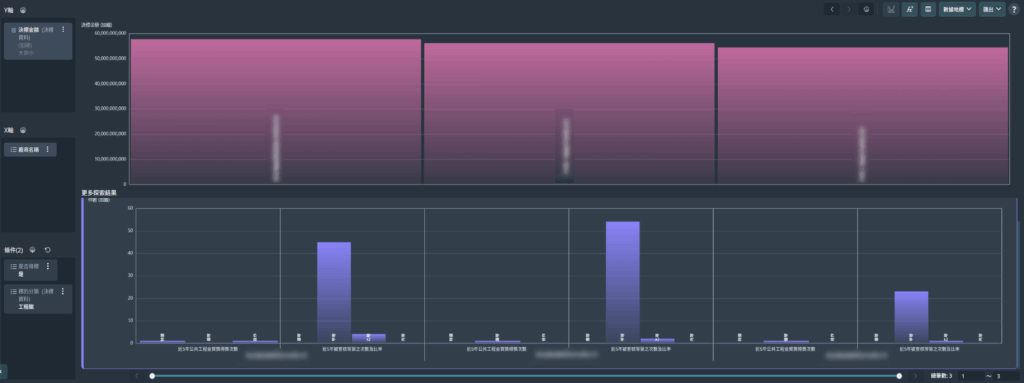Open options menu for 廠商名稱 field
Viewport: 1024px width, 383px height.
coord(47,150)
